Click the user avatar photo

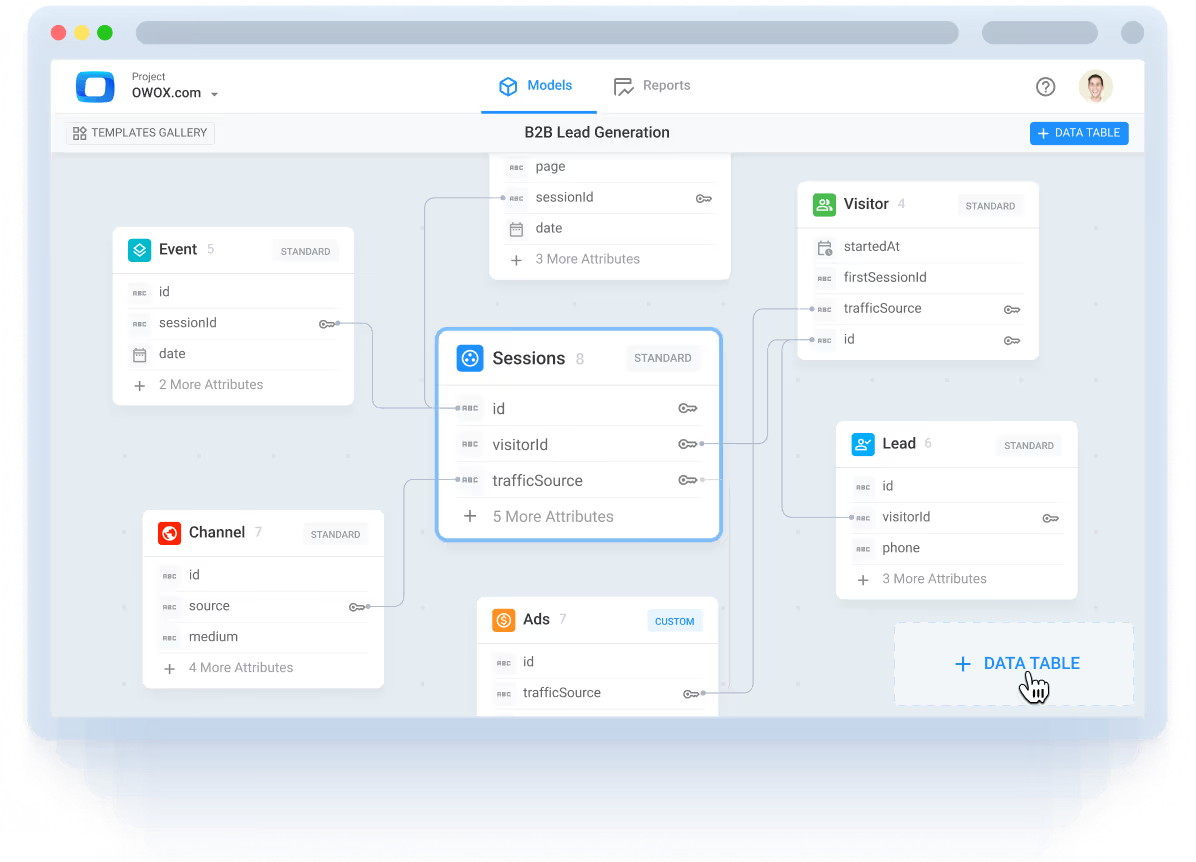pos(1095,87)
